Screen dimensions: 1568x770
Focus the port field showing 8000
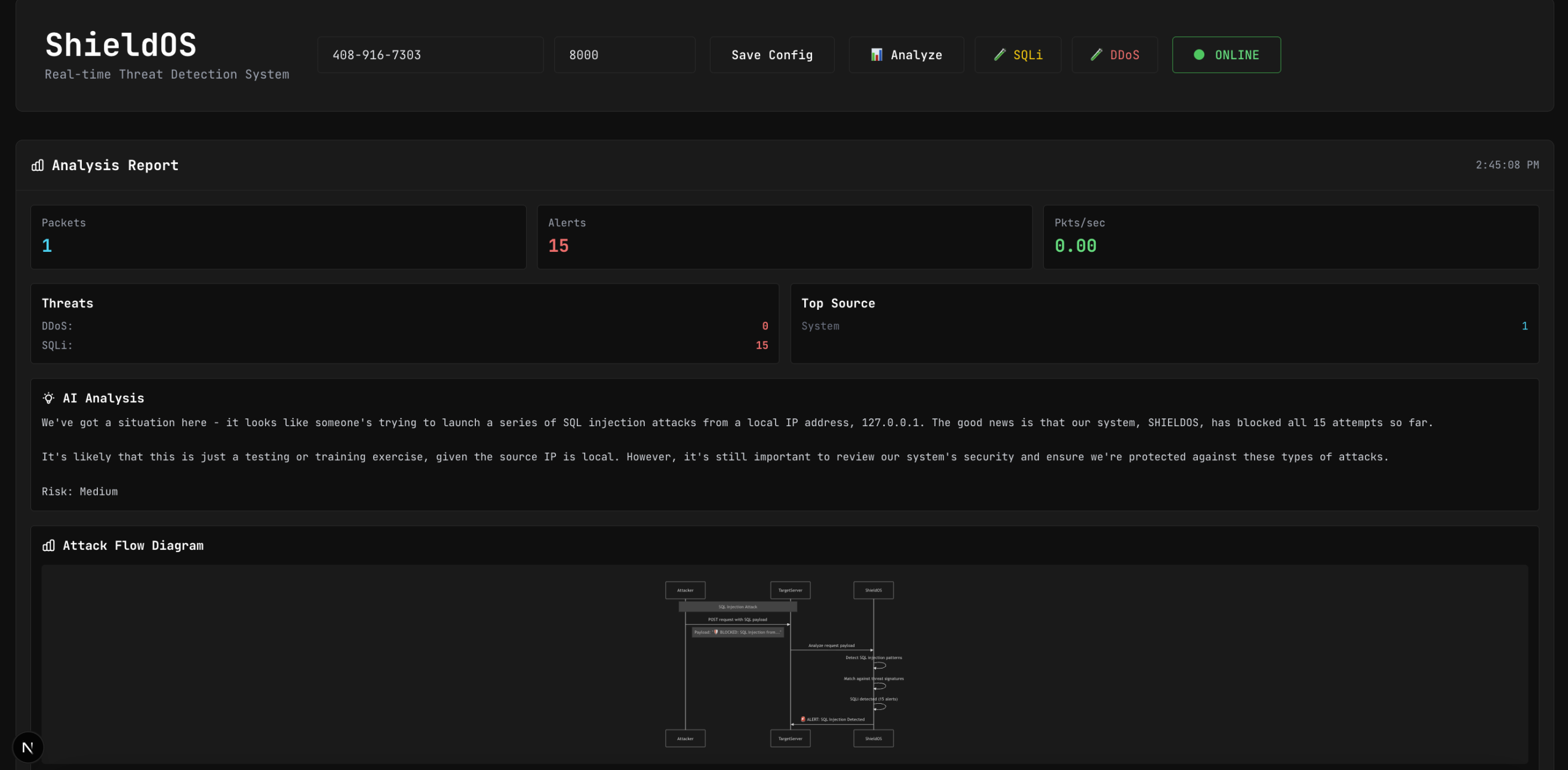[x=624, y=55]
